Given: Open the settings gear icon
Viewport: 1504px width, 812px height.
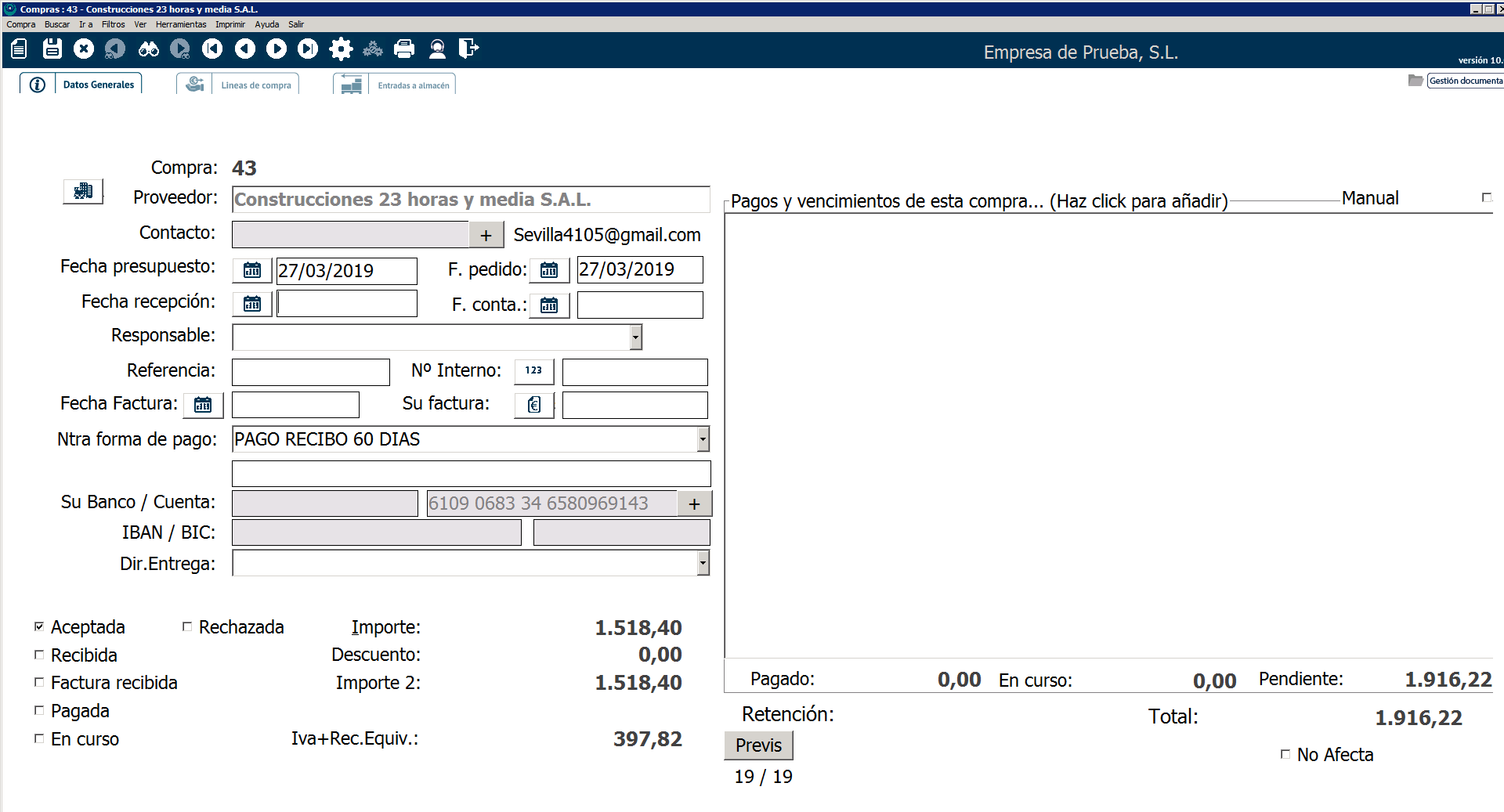Looking at the screenshot, I should [x=341, y=49].
